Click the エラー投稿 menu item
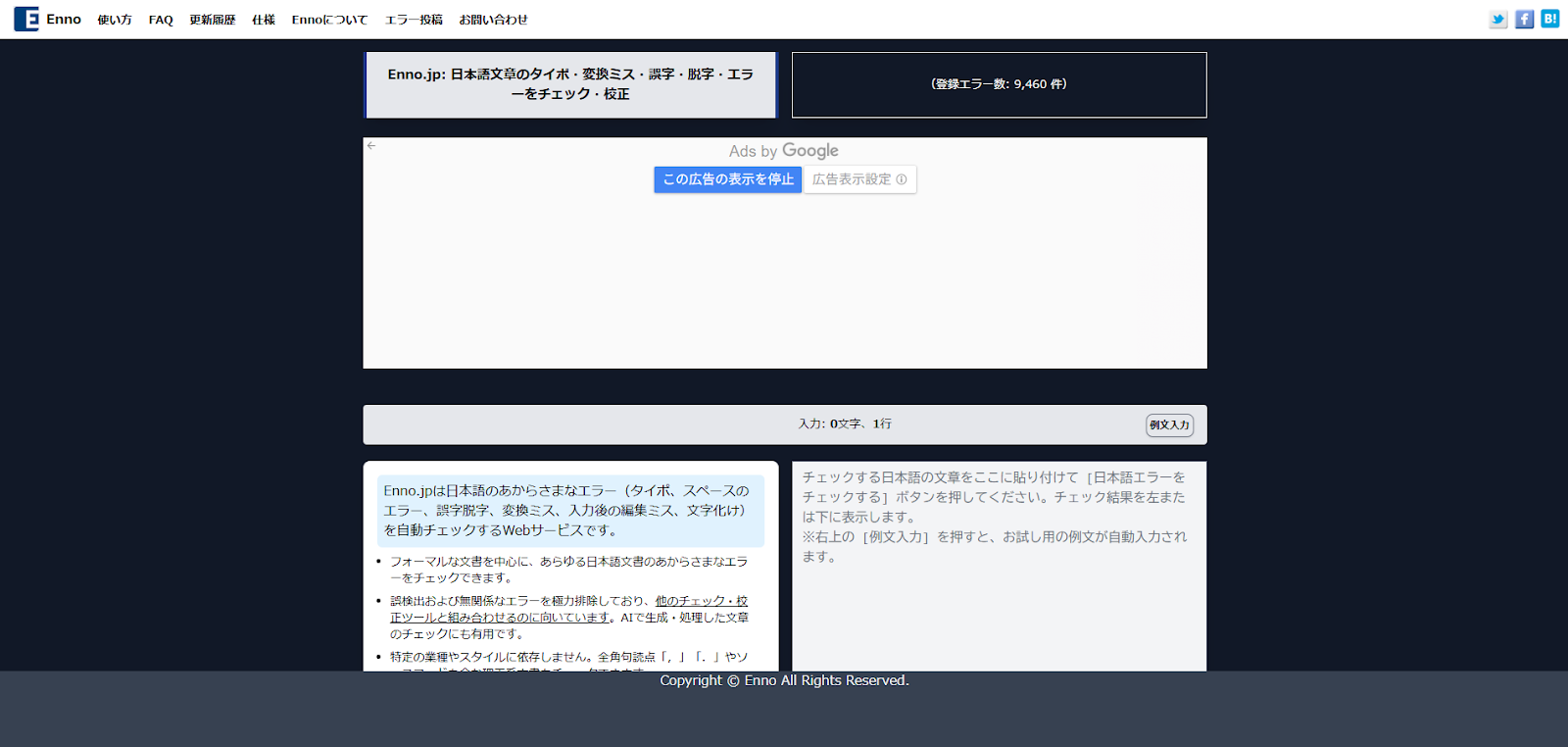 point(414,21)
